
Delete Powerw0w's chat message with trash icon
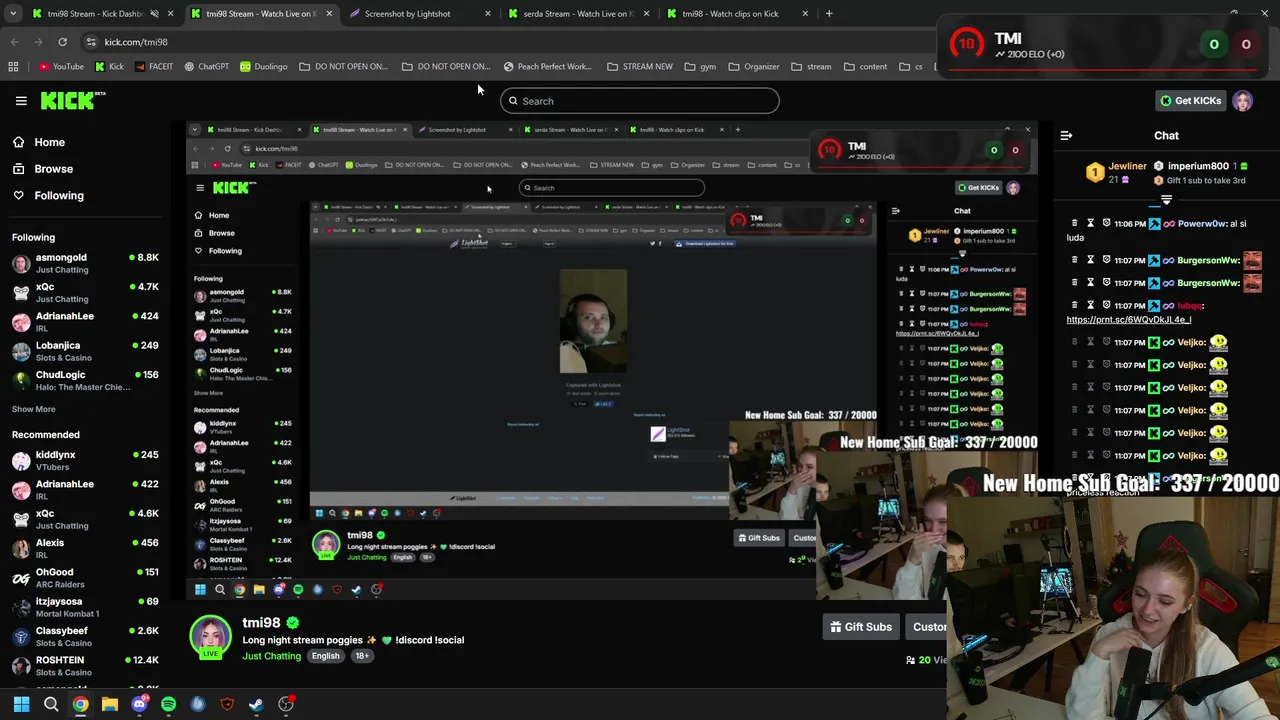1075,224
